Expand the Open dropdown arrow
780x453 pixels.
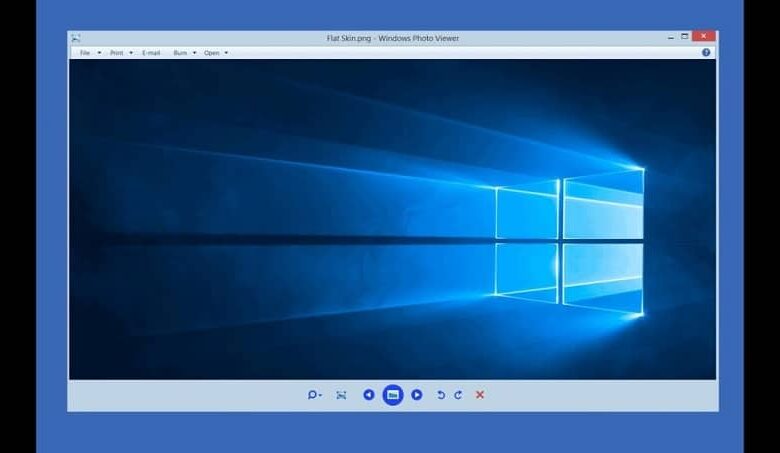(226, 53)
